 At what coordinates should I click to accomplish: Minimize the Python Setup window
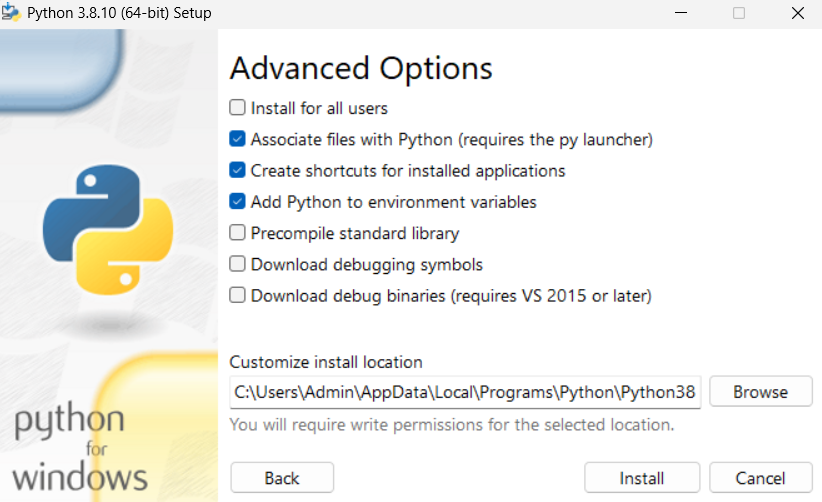(x=681, y=13)
